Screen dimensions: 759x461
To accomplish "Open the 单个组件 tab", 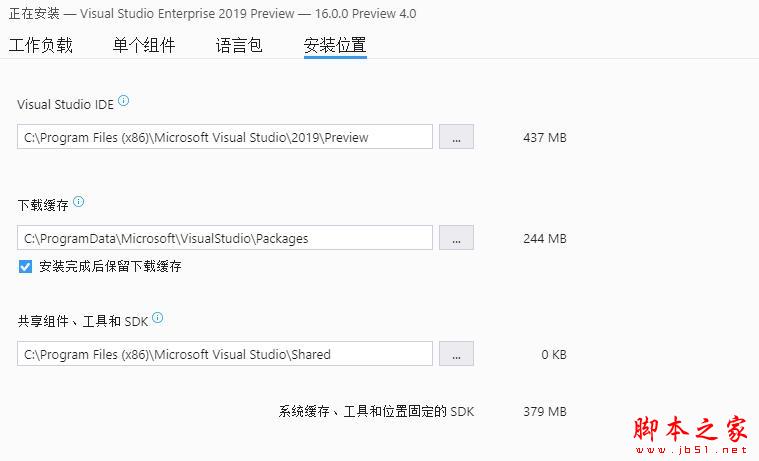I will pos(144,45).
